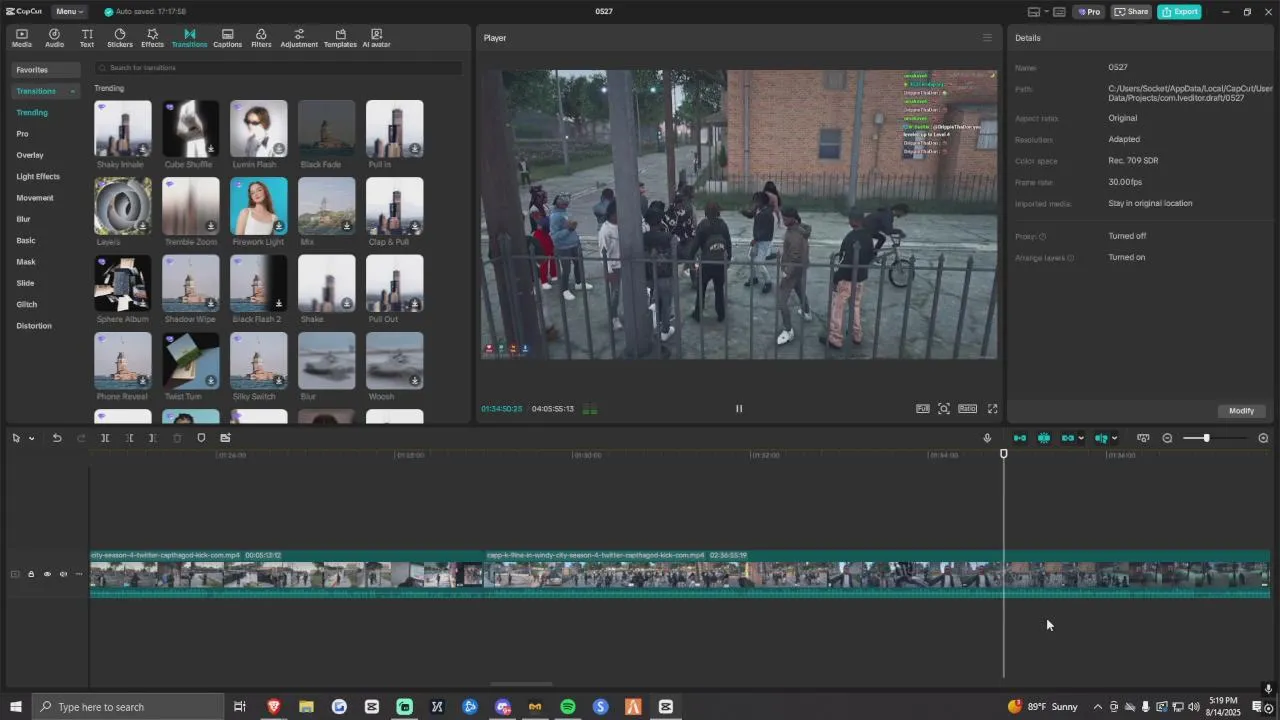Open the Captions panel

tap(227, 38)
